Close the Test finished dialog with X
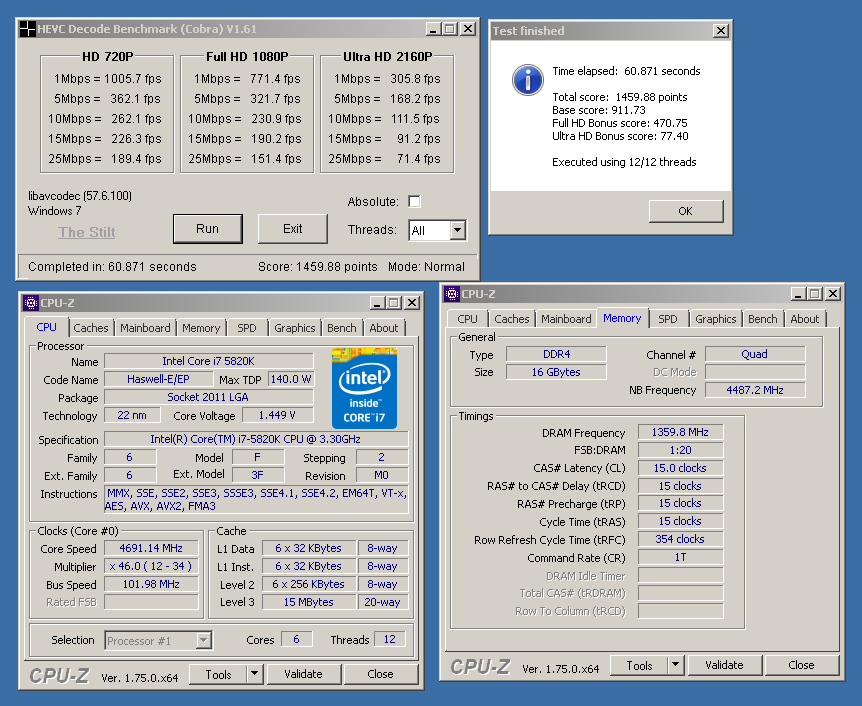 (x=720, y=31)
